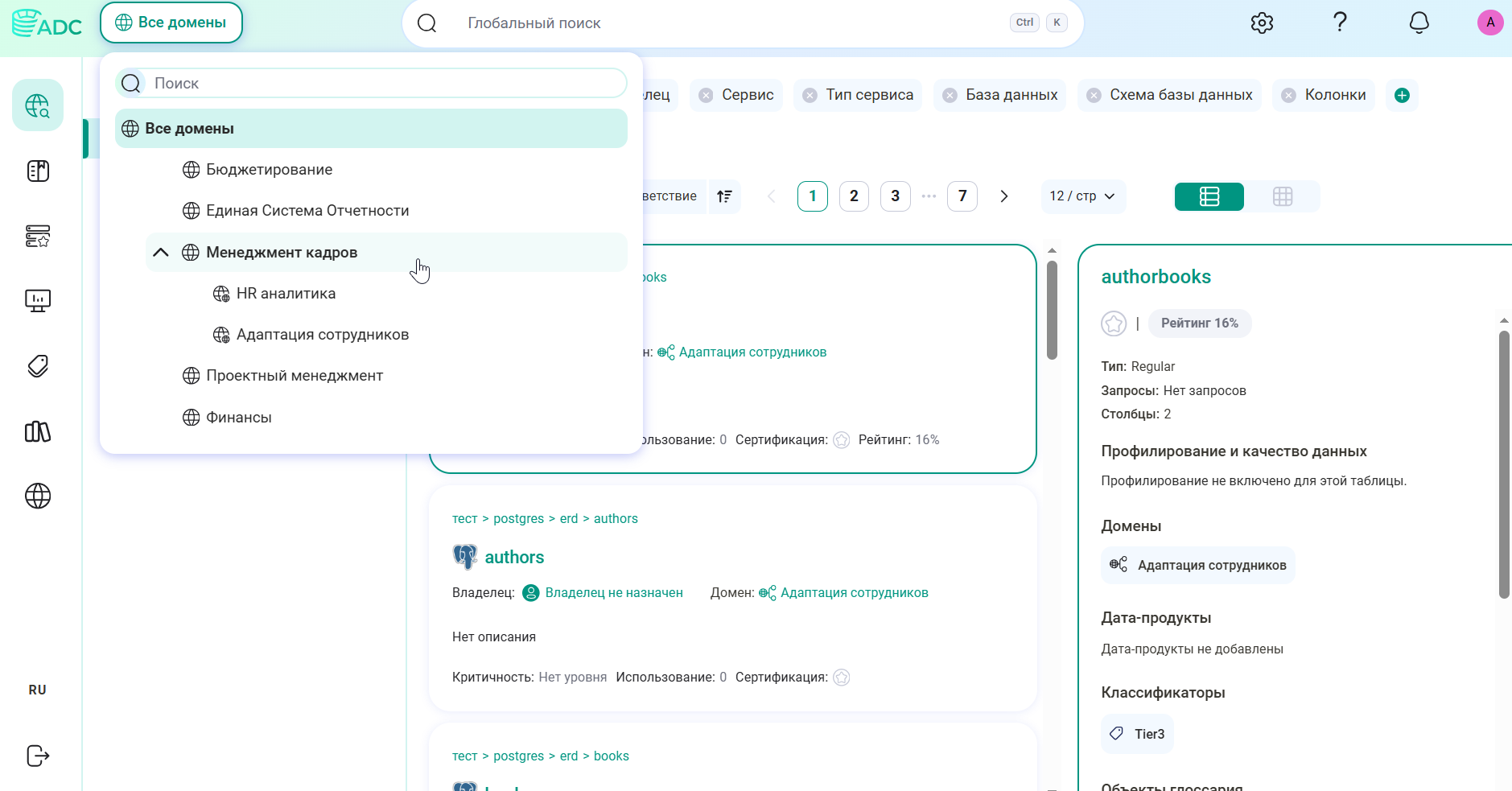Click the logout icon in sidebar
The height and width of the screenshot is (791, 1512).
38,756
